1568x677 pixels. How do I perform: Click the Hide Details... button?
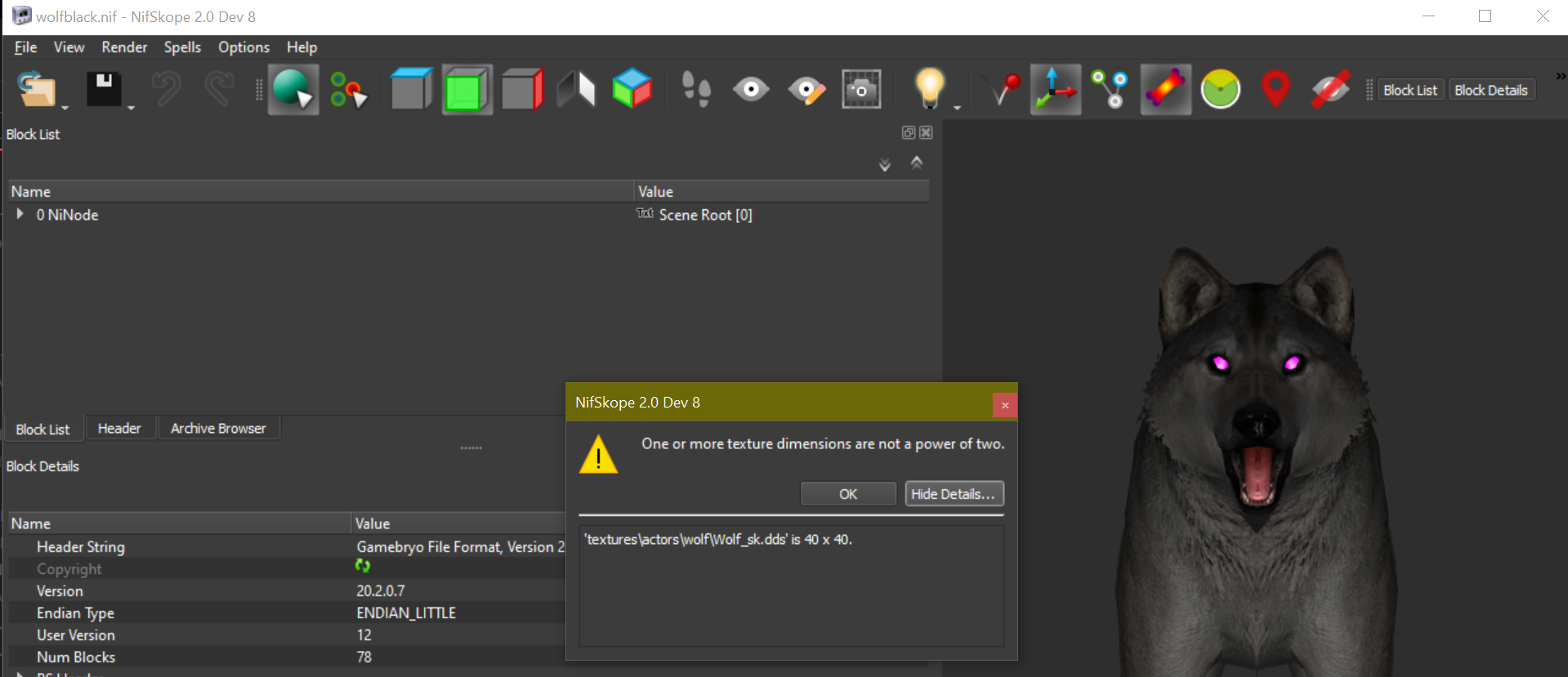tap(954, 494)
